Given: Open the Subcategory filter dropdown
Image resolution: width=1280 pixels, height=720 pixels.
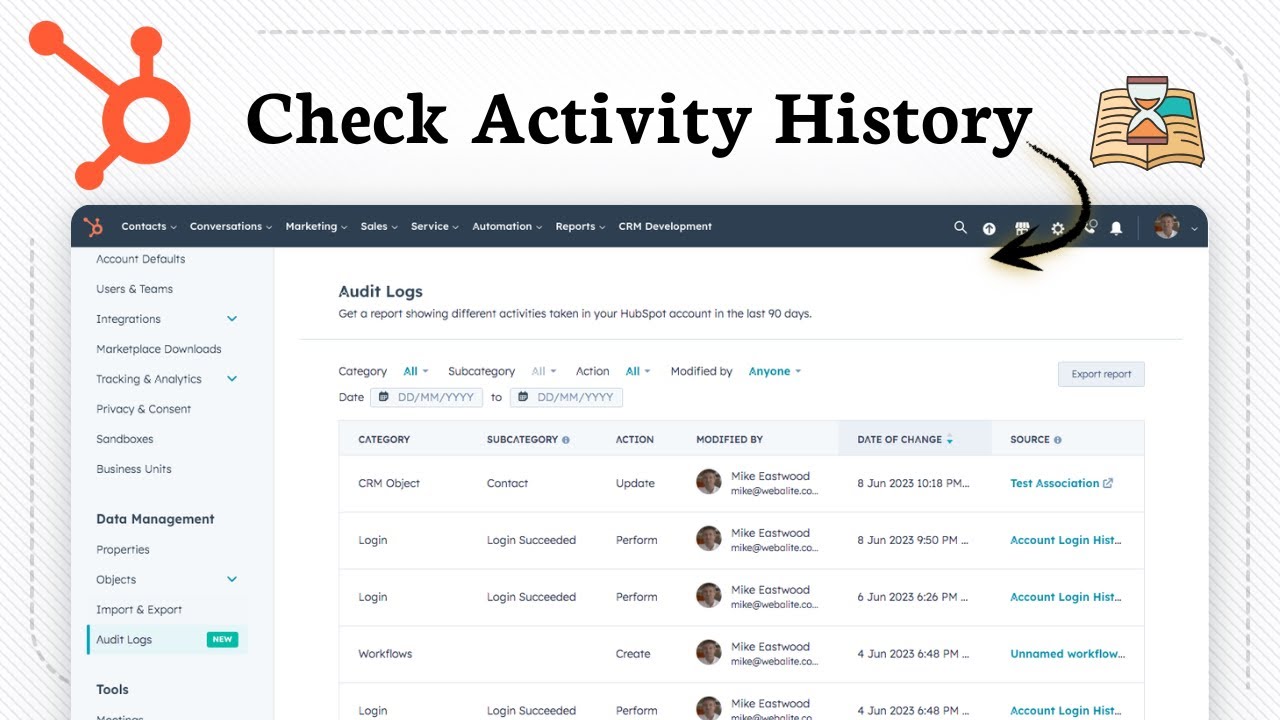Looking at the screenshot, I should tap(544, 371).
